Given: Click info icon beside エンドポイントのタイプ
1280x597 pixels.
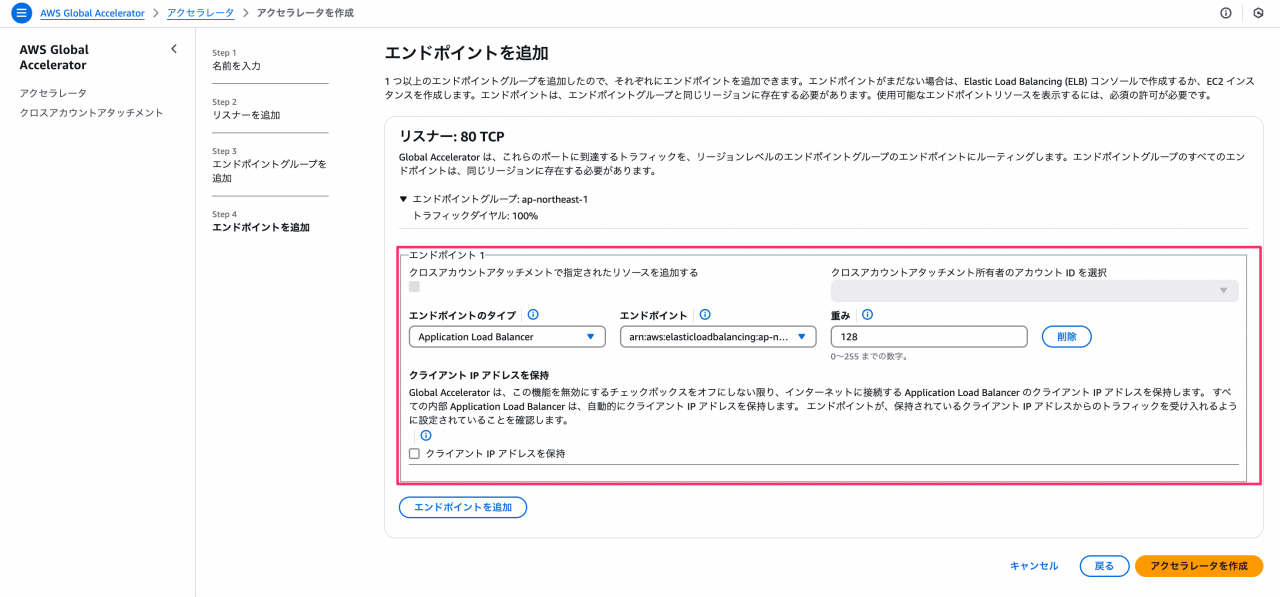Looking at the screenshot, I should [x=533, y=315].
